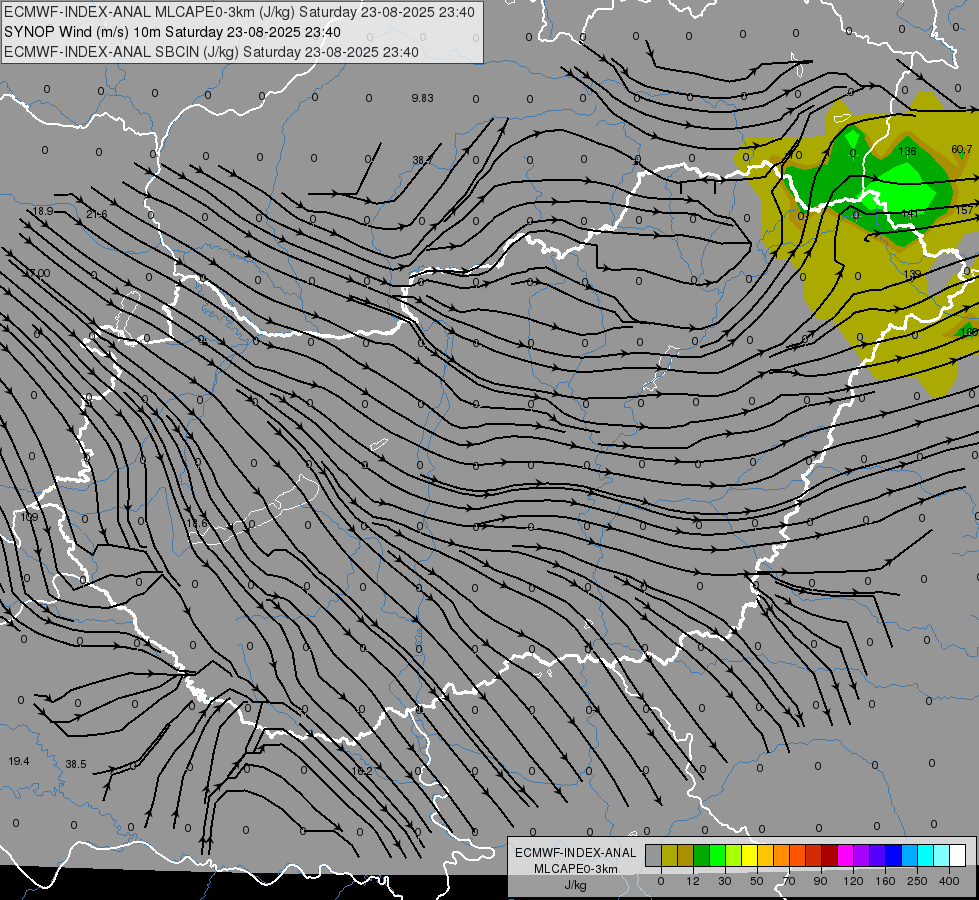The width and height of the screenshot is (979, 900).
Task: Click the olive-yellow legend swatch above 0
Action: [669, 855]
